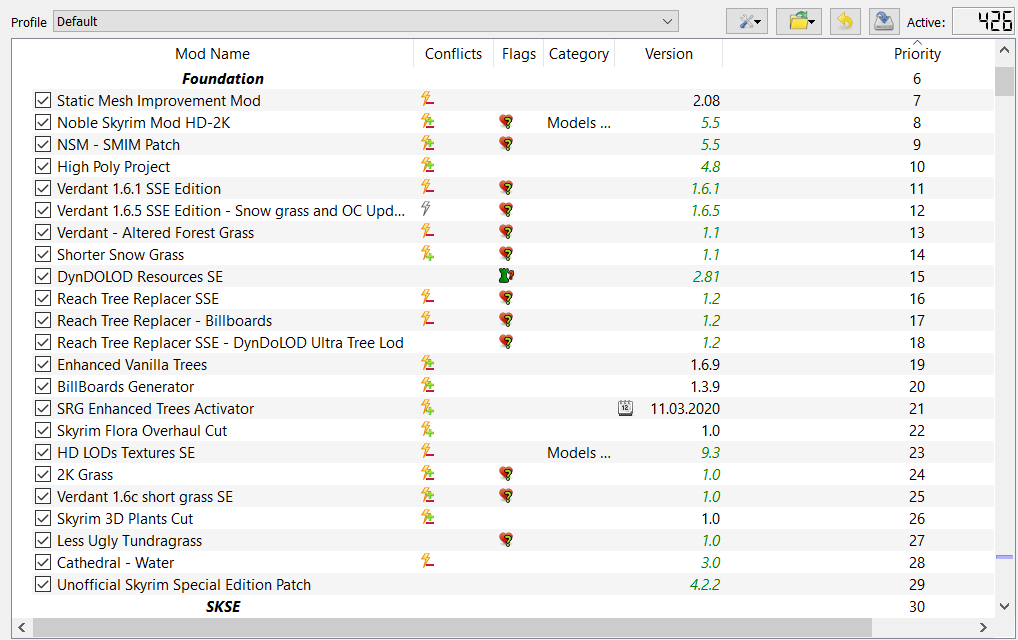
Task: Sort by the Priority column header
Action: point(917,54)
